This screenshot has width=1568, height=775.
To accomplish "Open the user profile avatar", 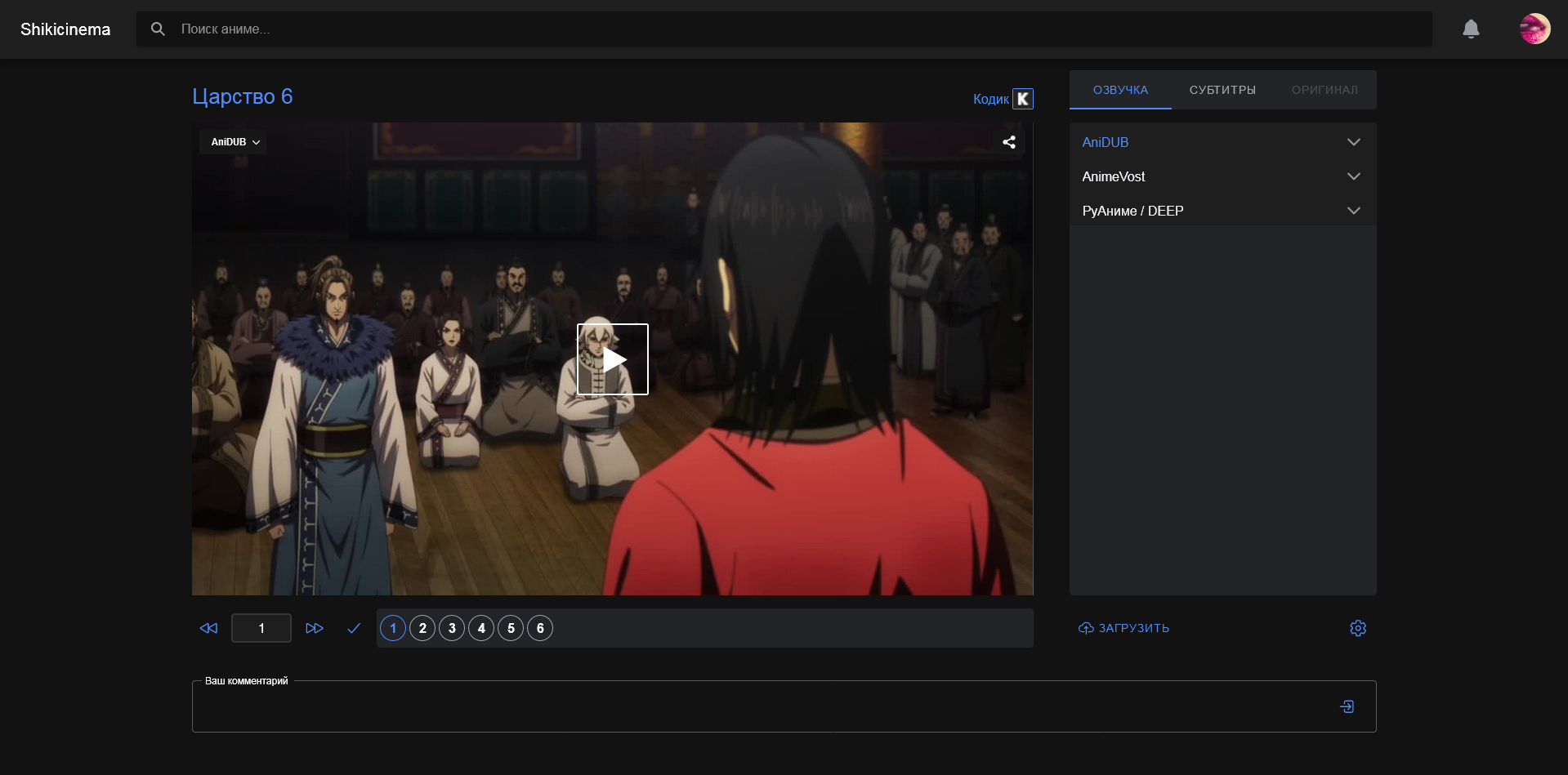I will [1534, 29].
